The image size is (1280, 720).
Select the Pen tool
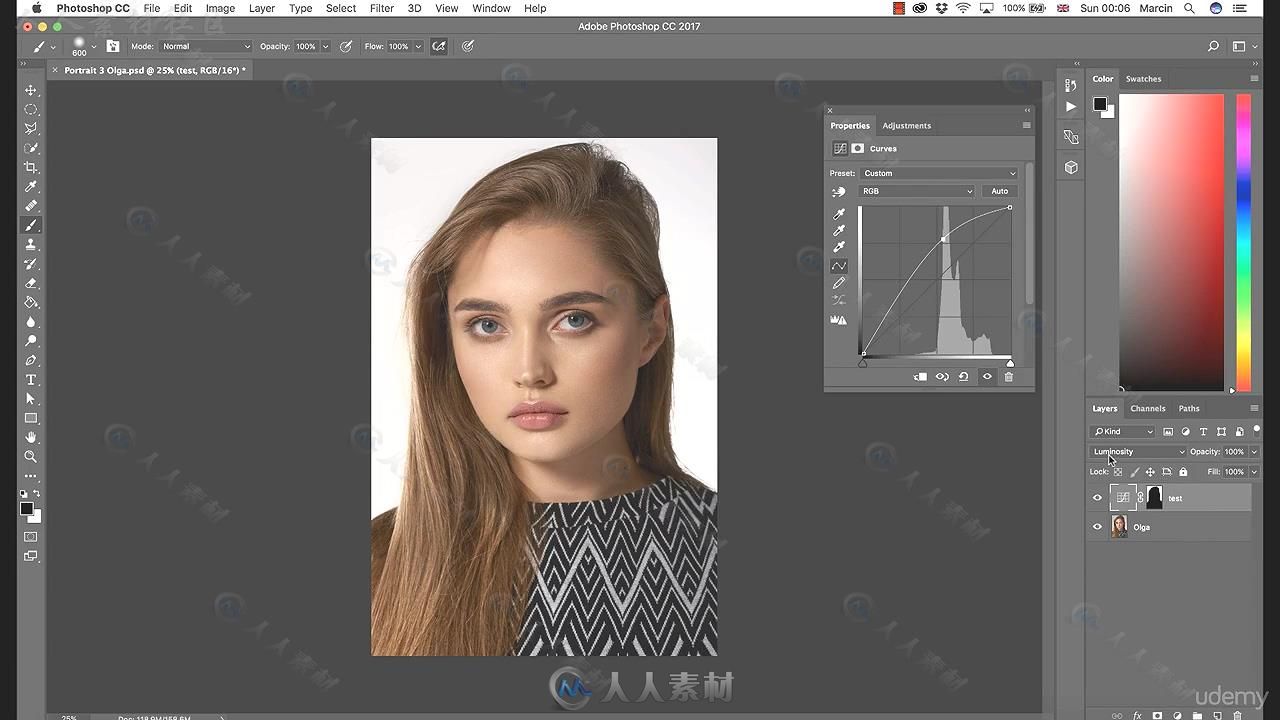(31, 360)
